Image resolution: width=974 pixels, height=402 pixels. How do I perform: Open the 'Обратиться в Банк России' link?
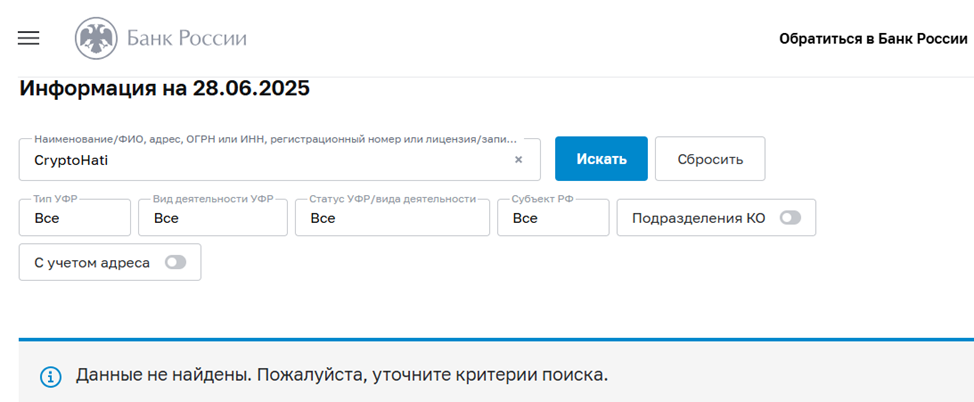click(x=873, y=39)
